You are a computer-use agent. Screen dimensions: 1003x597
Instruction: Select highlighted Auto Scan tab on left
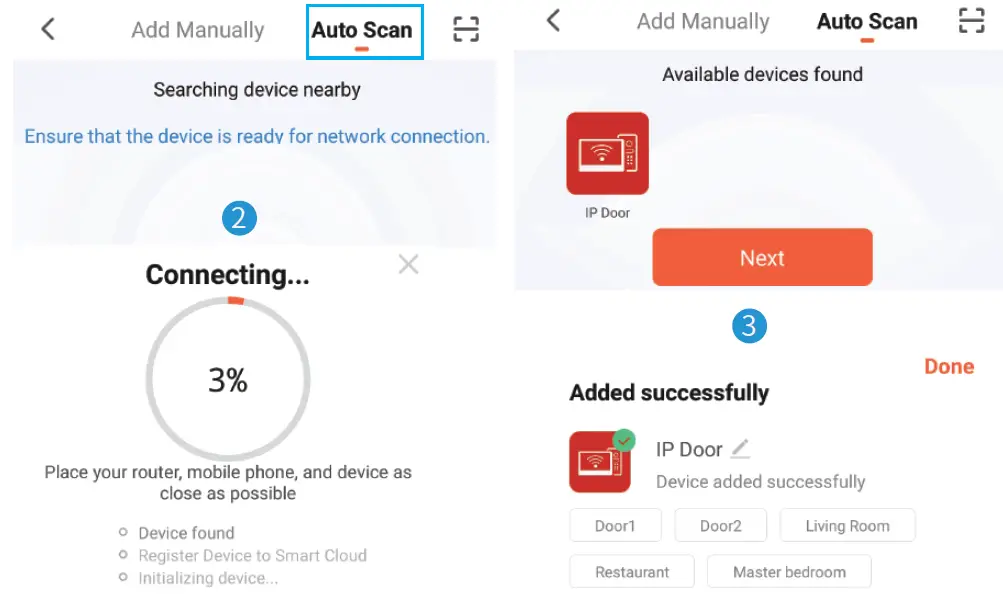pyautogui.click(x=362, y=30)
